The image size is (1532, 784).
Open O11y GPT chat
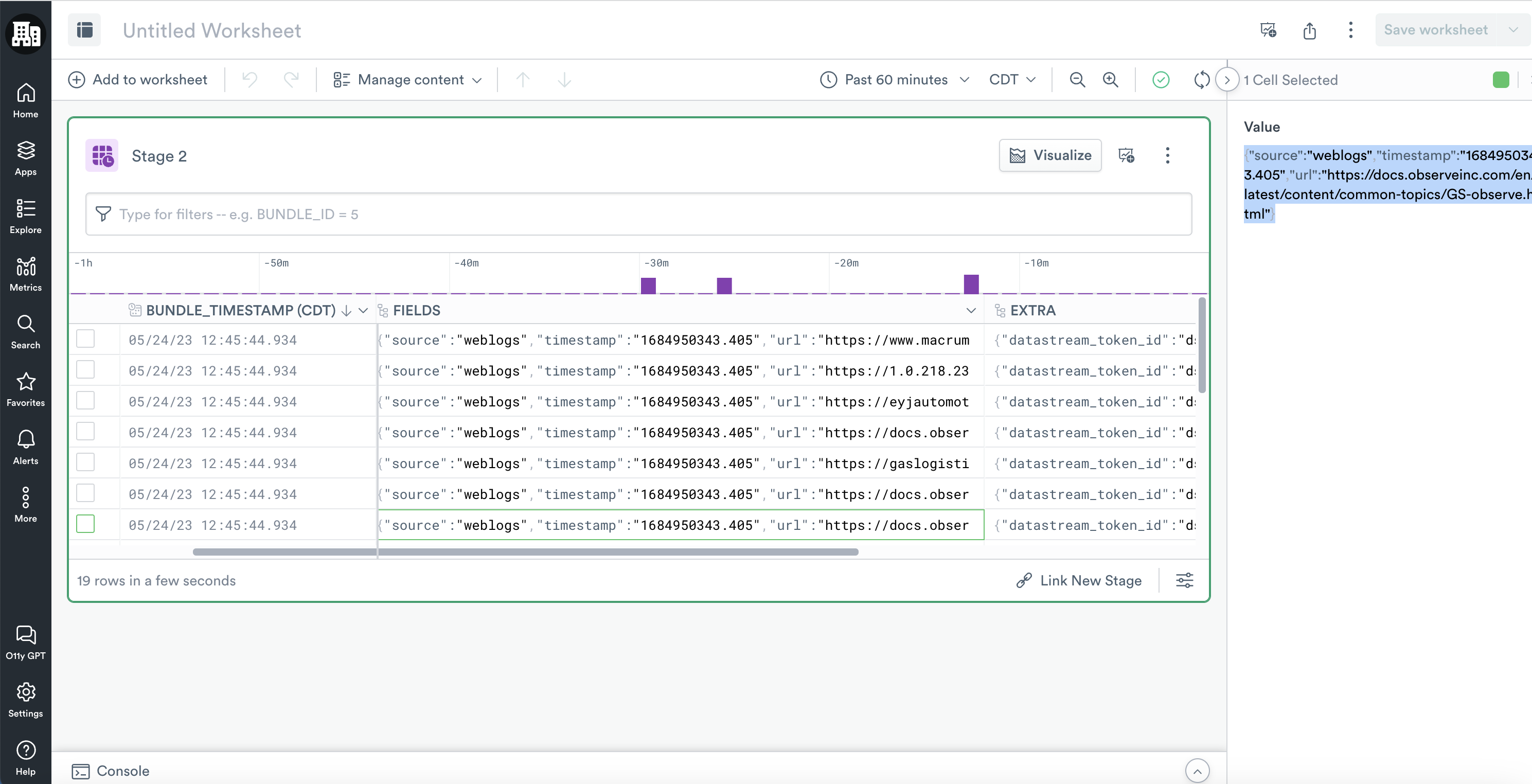(26, 642)
